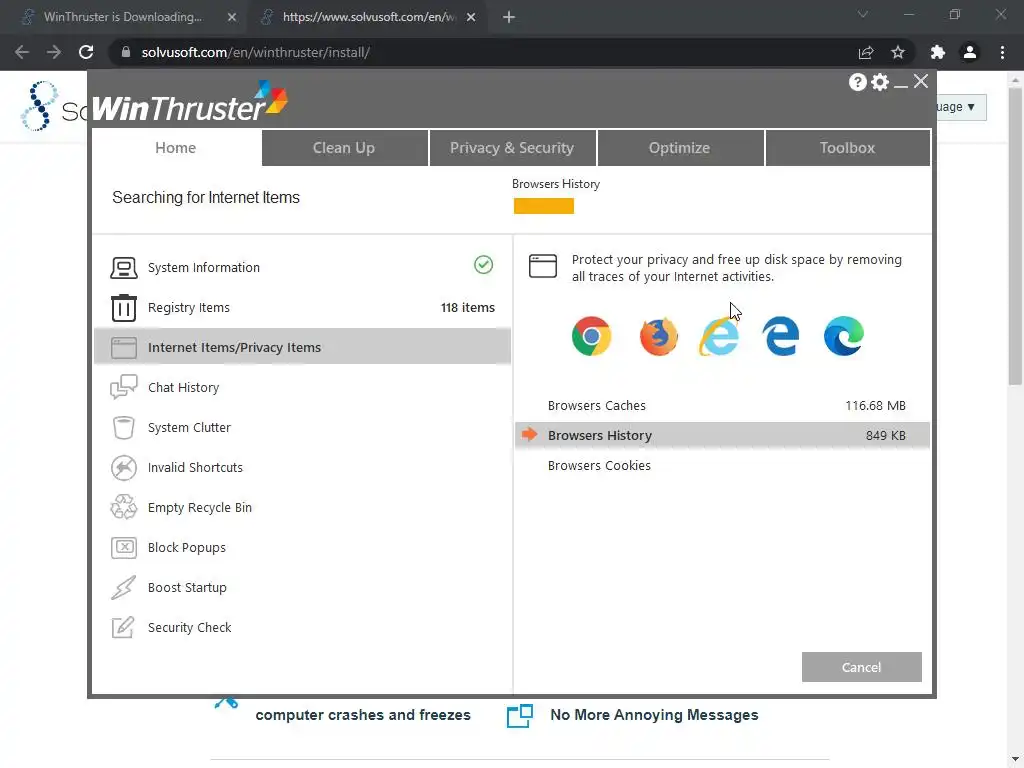This screenshot has height=768, width=1024.
Task: Click the Registry Items trash icon
Action: tap(123, 308)
